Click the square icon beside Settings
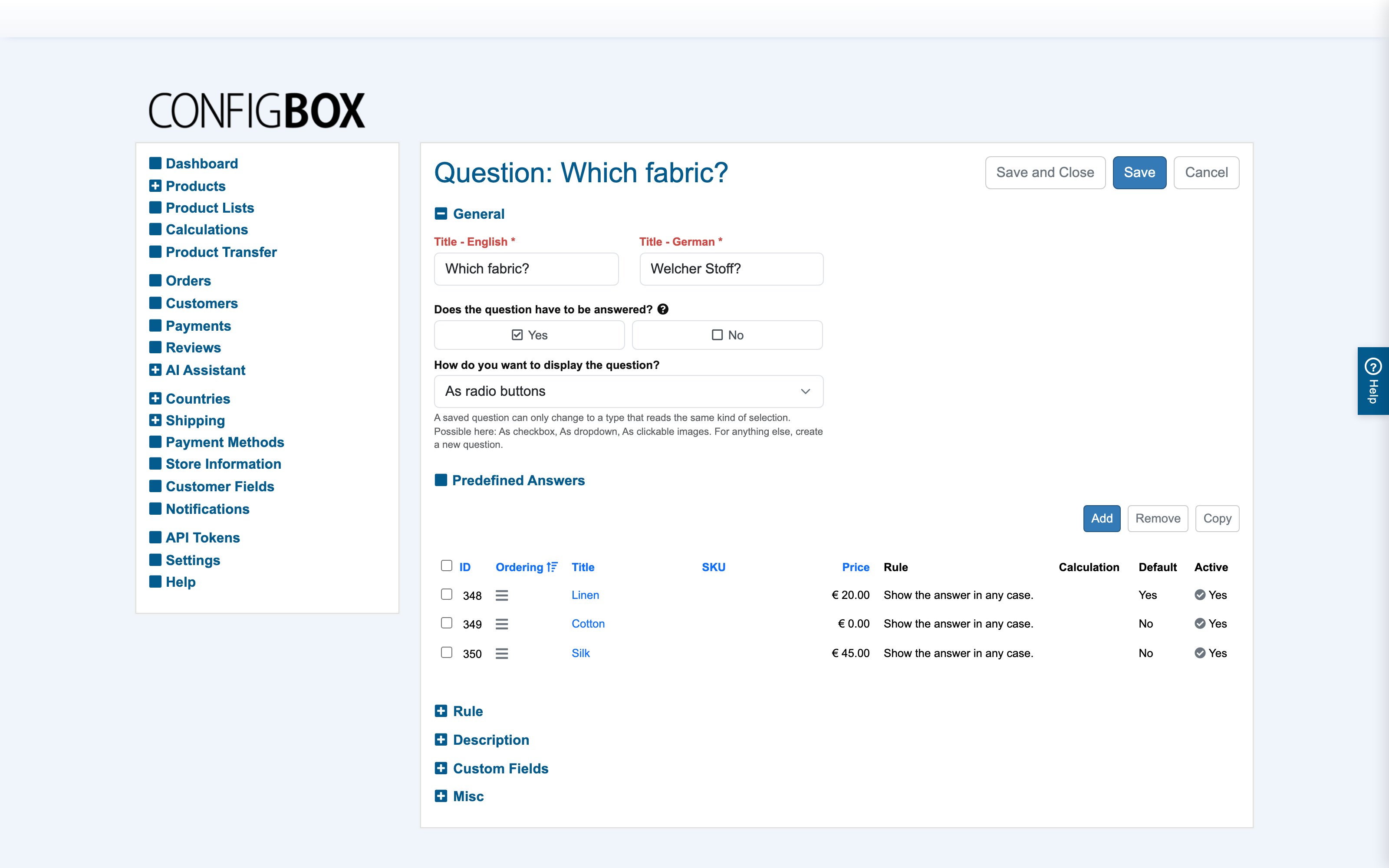The image size is (1389, 868). (155, 560)
